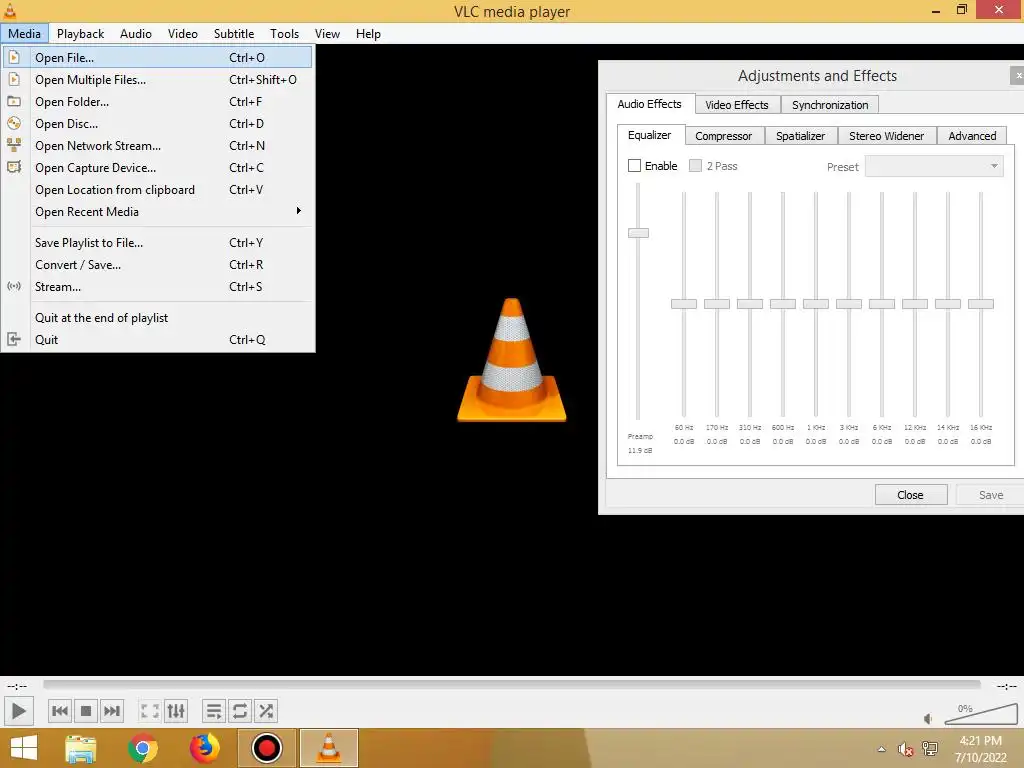Choose Save Playlist to File
The height and width of the screenshot is (768, 1024).
[x=158, y=242]
